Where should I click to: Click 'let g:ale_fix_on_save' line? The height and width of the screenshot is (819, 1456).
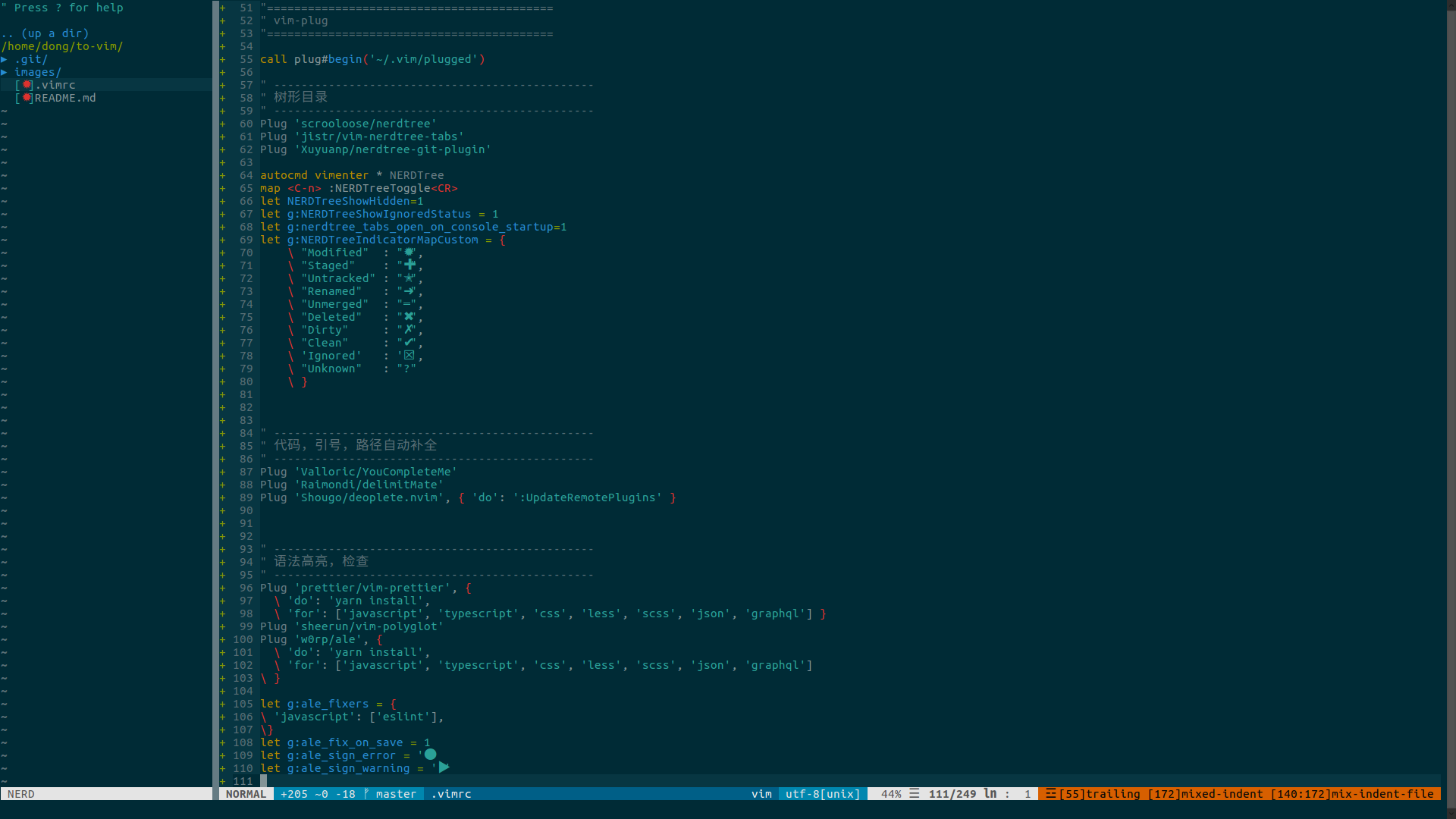[x=345, y=742]
